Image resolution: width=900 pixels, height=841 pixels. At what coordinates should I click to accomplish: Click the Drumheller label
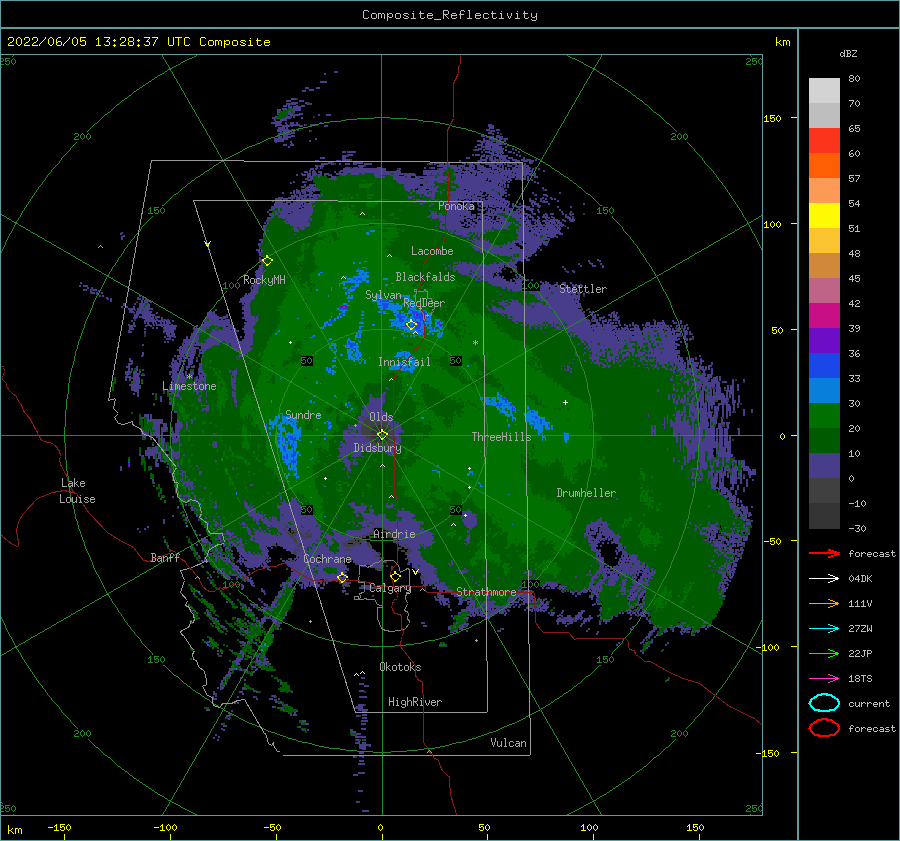pyautogui.click(x=586, y=493)
